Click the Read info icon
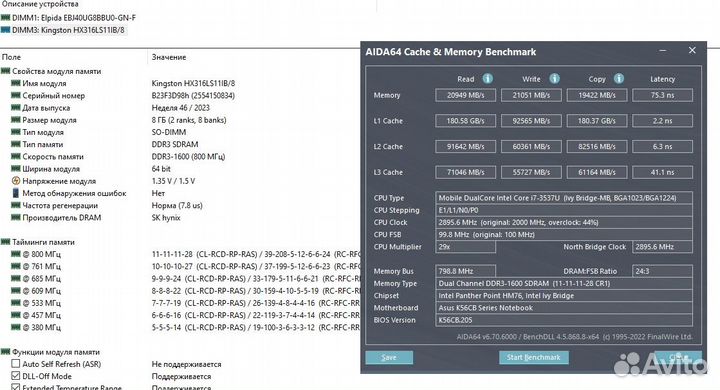720x390 pixels. coord(488,79)
